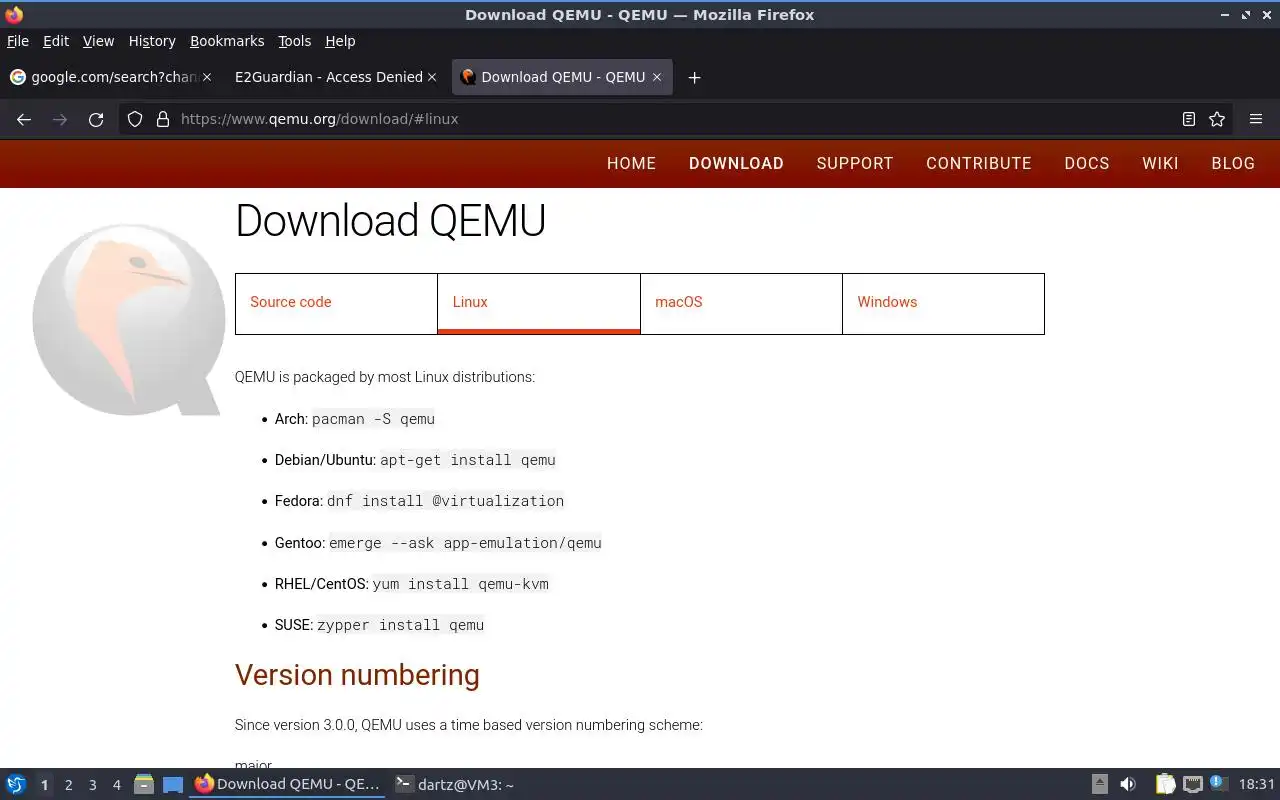Open DOWNLOAD in site navigation
Image resolution: width=1280 pixels, height=800 pixels.
tap(736, 163)
